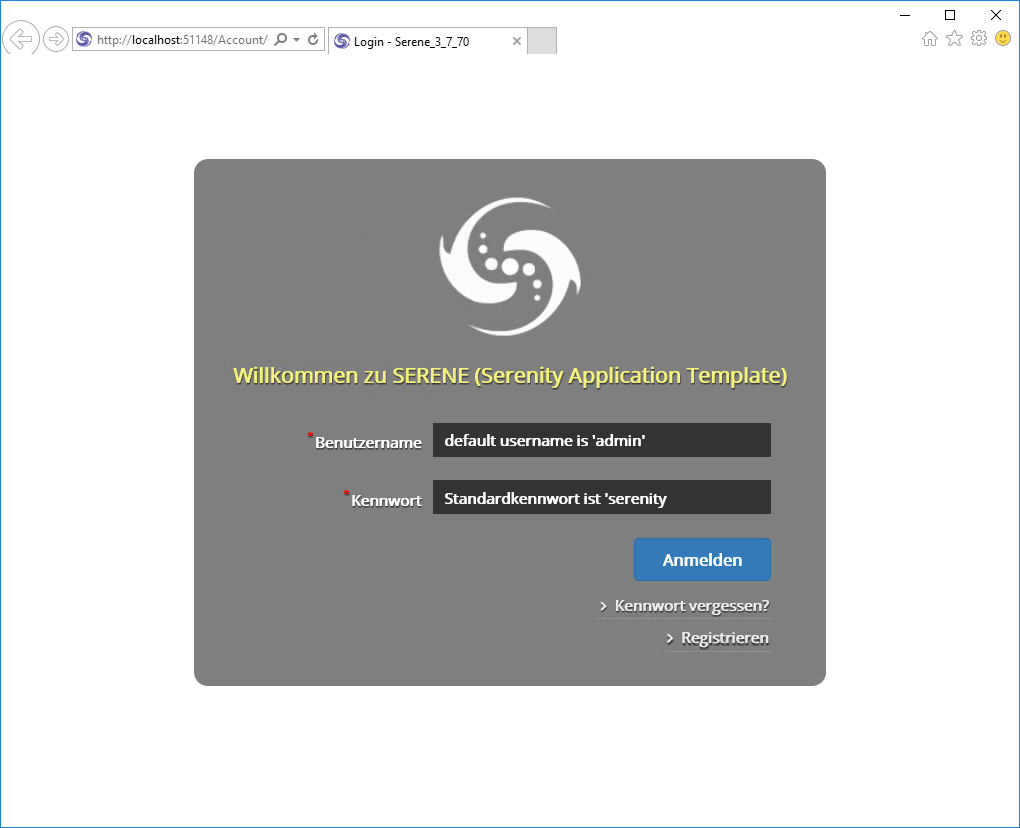Click the Willkommen zu SERENE heading
This screenshot has width=1020, height=828.
click(x=510, y=375)
